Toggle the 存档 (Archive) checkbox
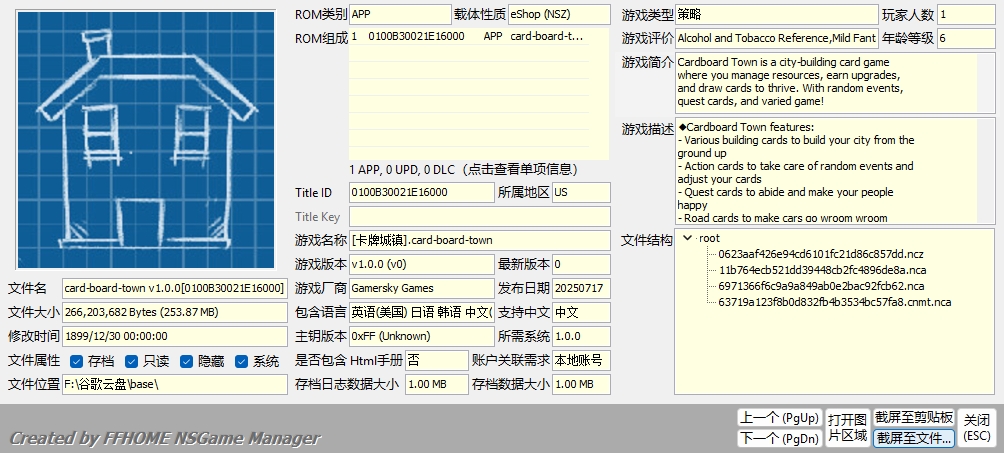Image resolution: width=1004 pixels, height=453 pixels. pos(77,361)
